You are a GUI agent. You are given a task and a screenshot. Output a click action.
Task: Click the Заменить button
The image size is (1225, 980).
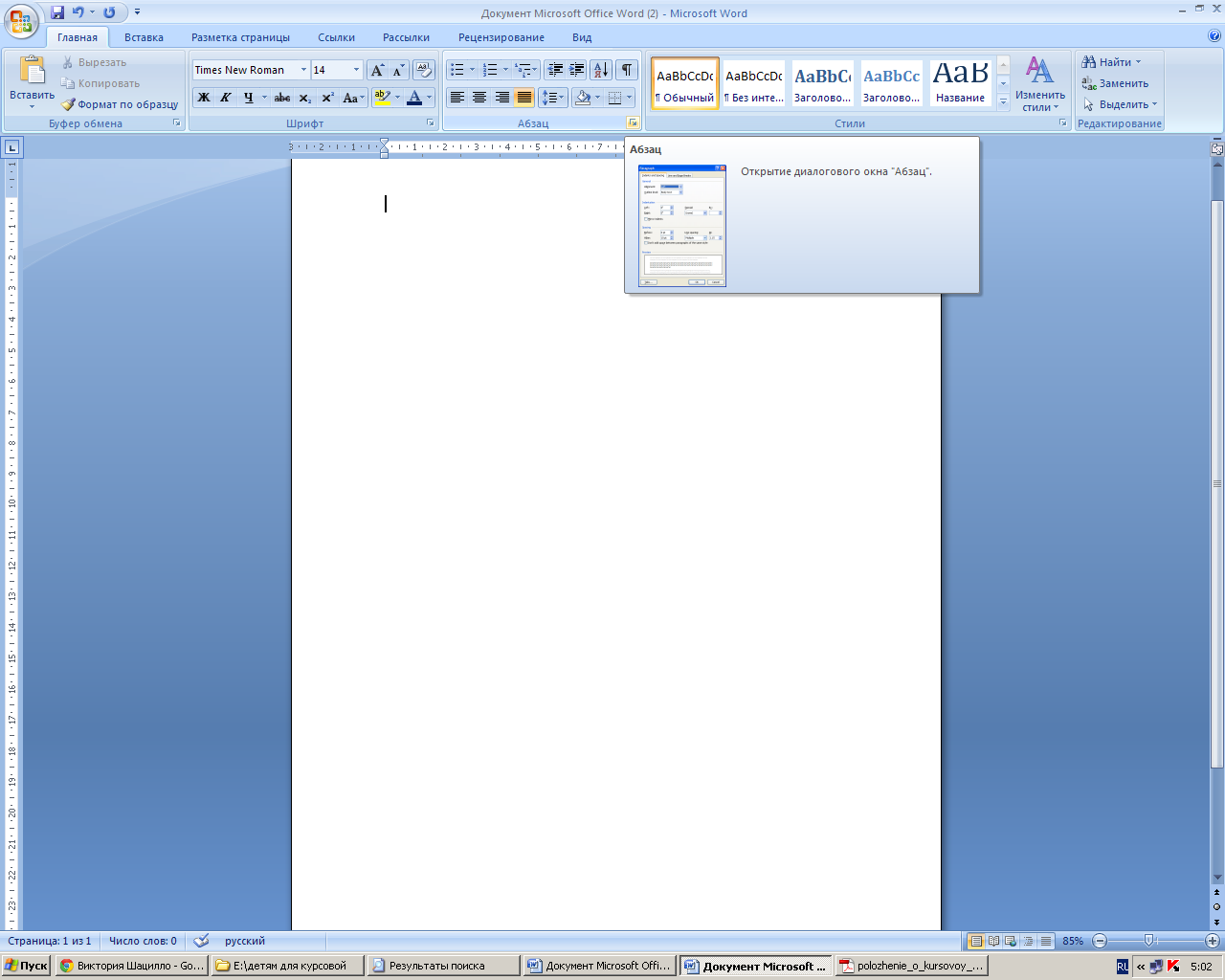click(1115, 83)
